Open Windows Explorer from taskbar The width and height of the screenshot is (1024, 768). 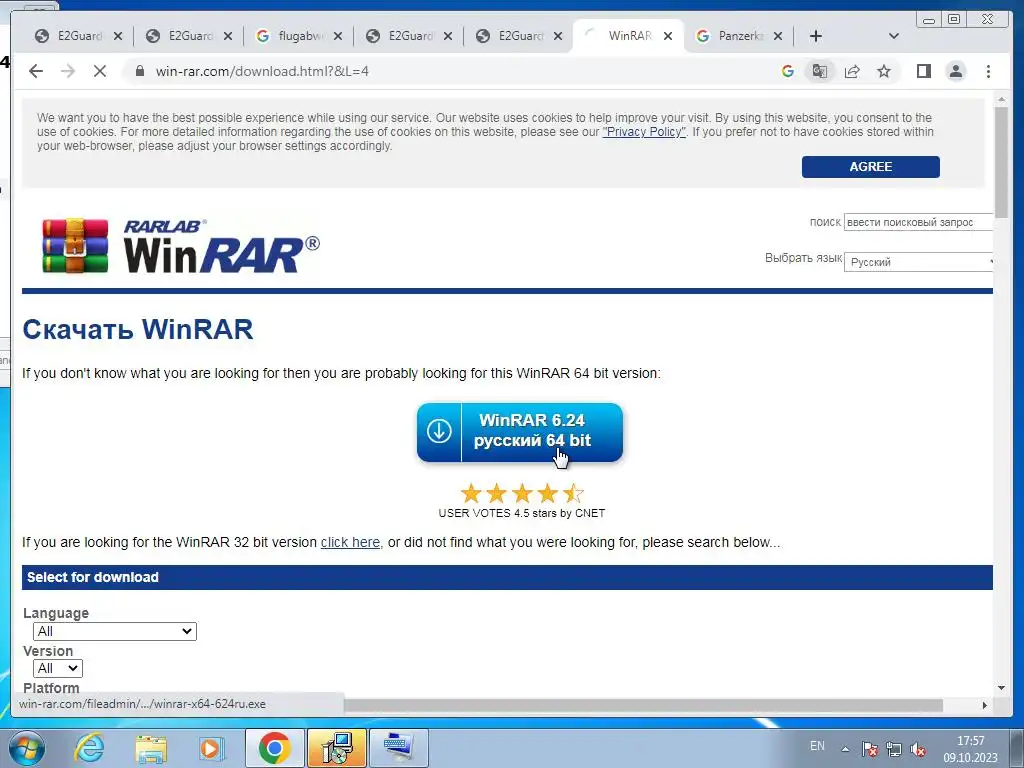pyautogui.click(x=151, y=748)
